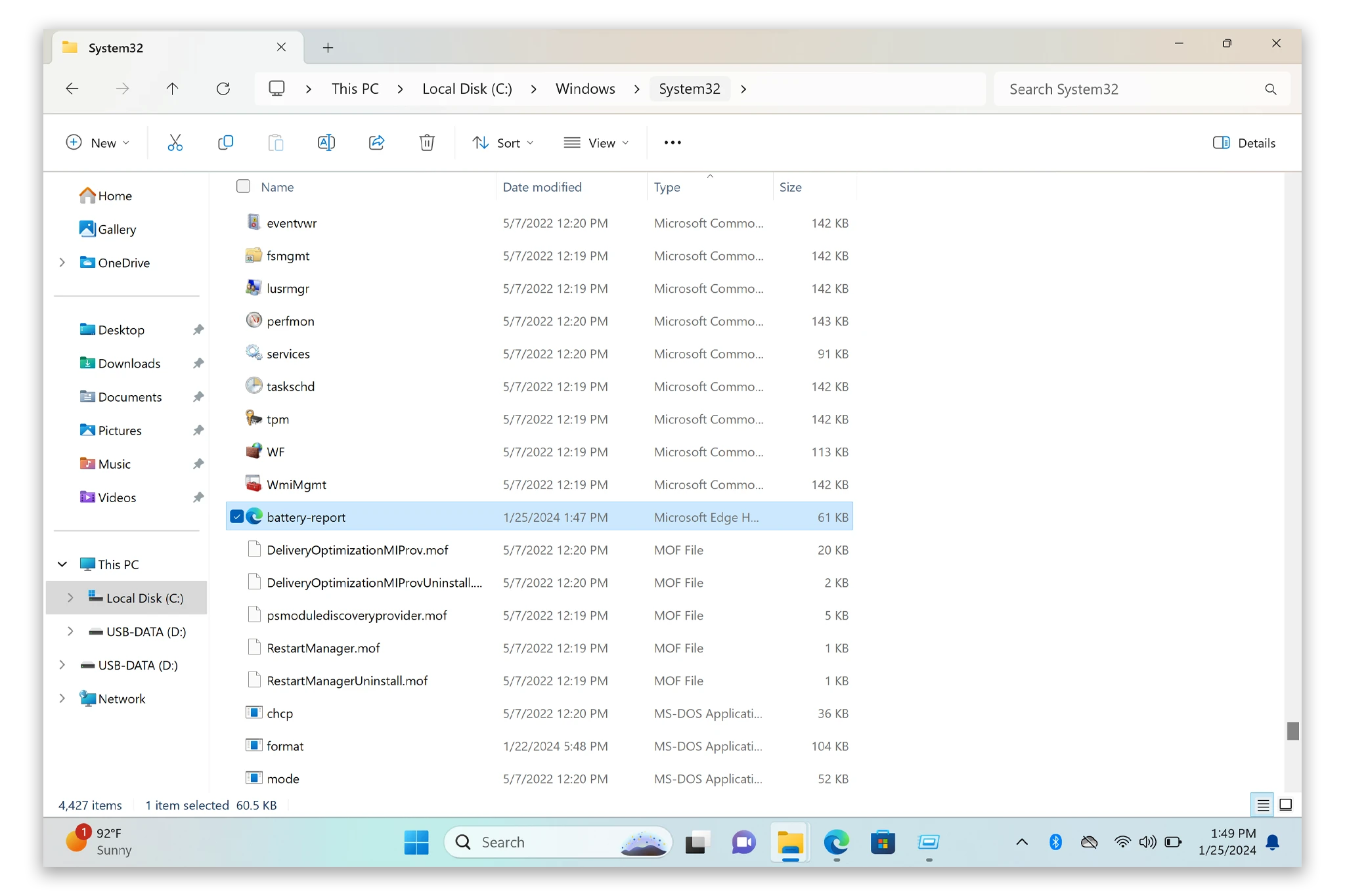Collapse the This PC tree node
The height and width of the screenshot is (896, 1345).
[62, 564]
